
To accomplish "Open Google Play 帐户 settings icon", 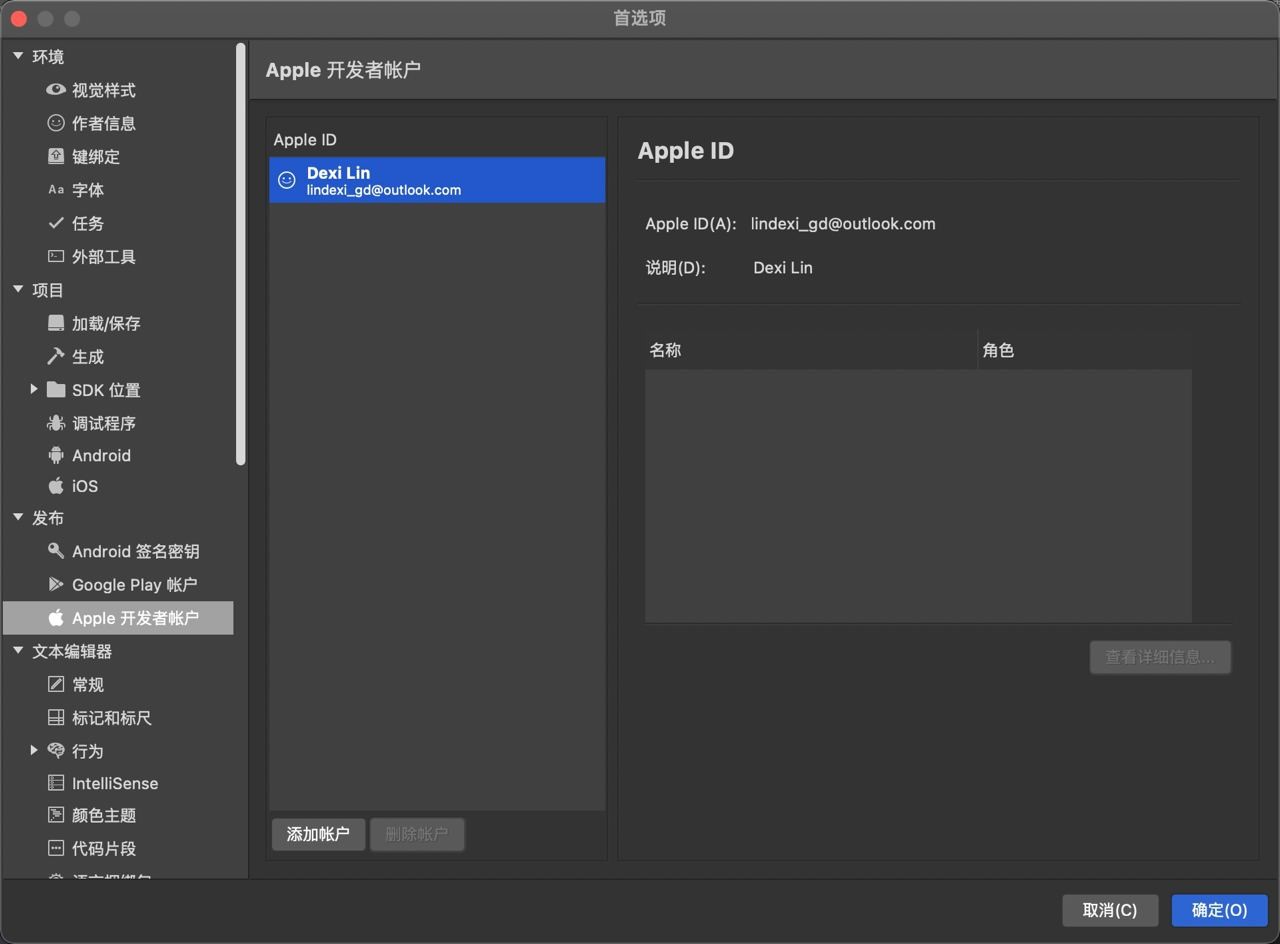I will click(x=56, y=584).
